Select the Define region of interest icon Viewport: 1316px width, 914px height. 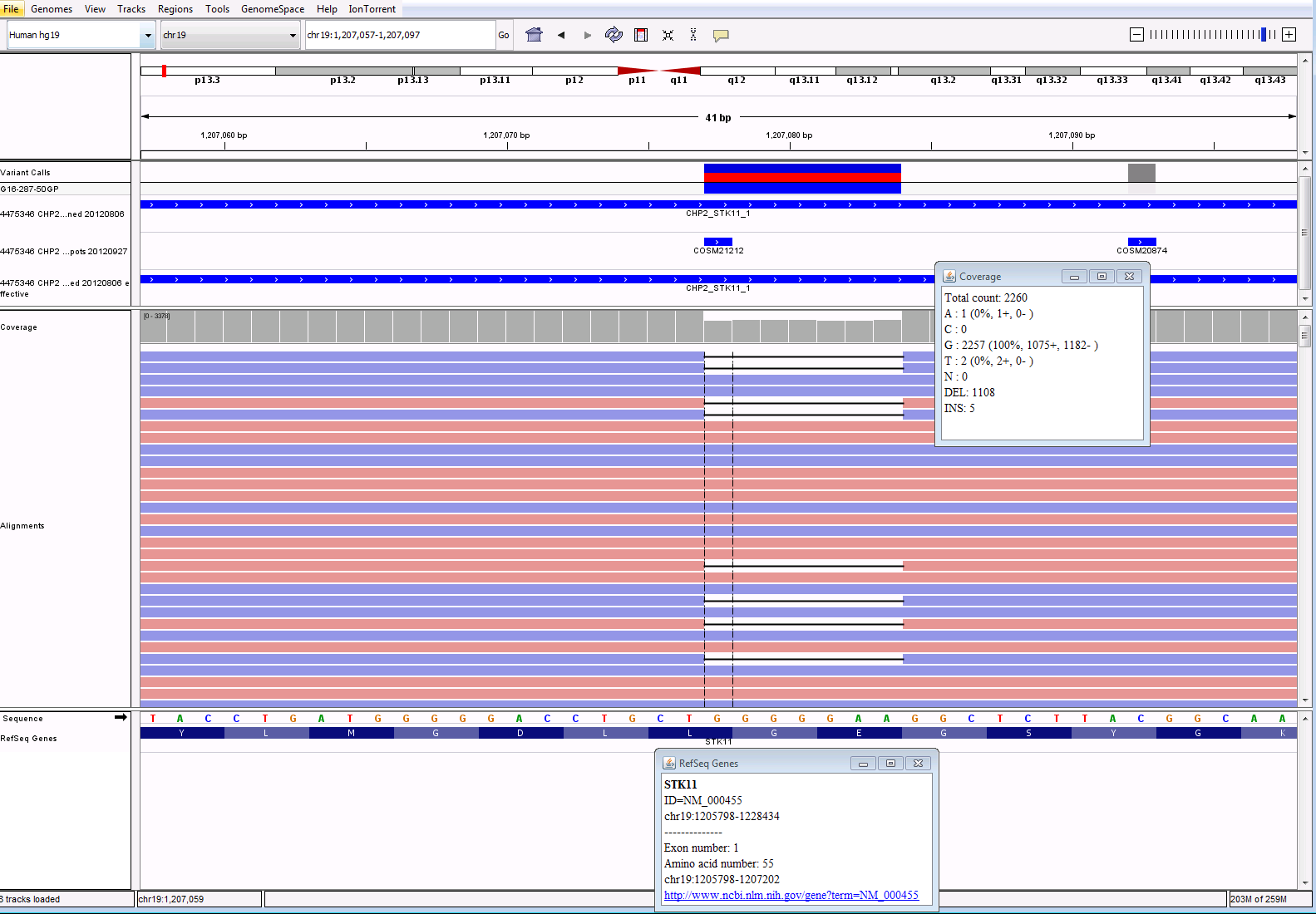(641, 35)
